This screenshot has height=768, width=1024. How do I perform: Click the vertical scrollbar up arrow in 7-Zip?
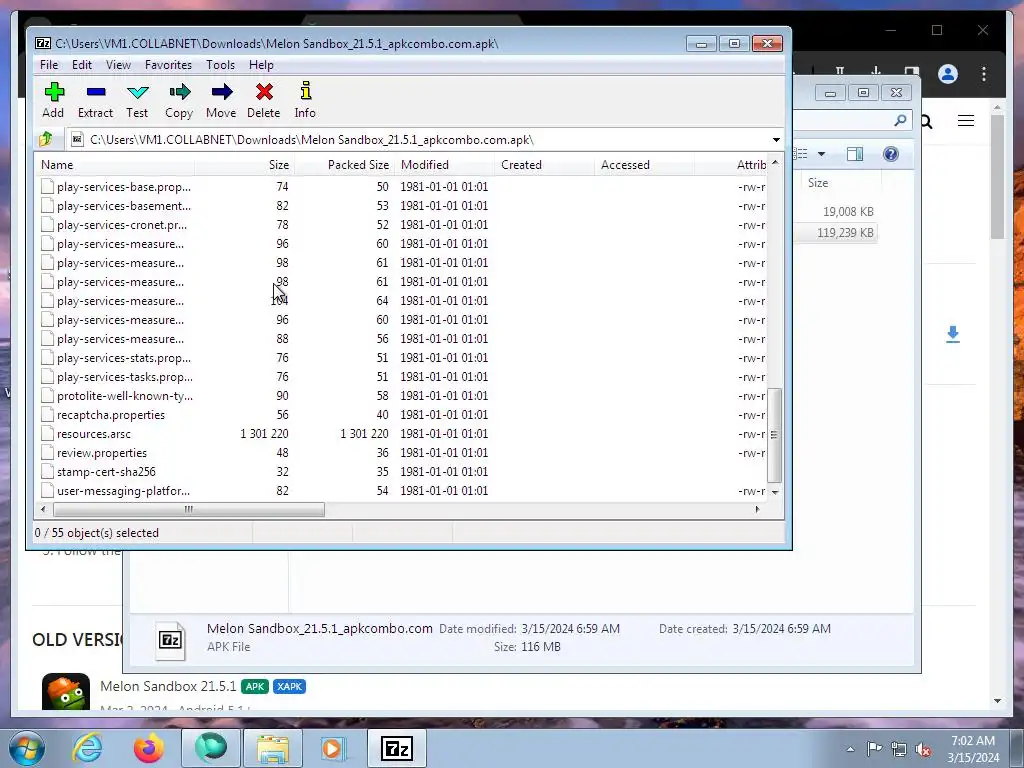pyautogui.click(x=775, y=163)
